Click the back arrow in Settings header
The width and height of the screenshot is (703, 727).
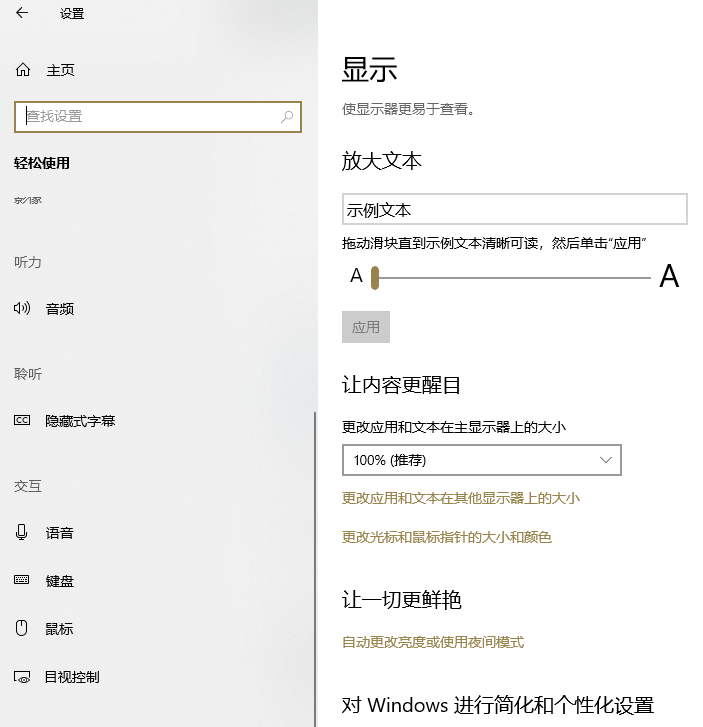pyautogui.click(x=22, y=13)
